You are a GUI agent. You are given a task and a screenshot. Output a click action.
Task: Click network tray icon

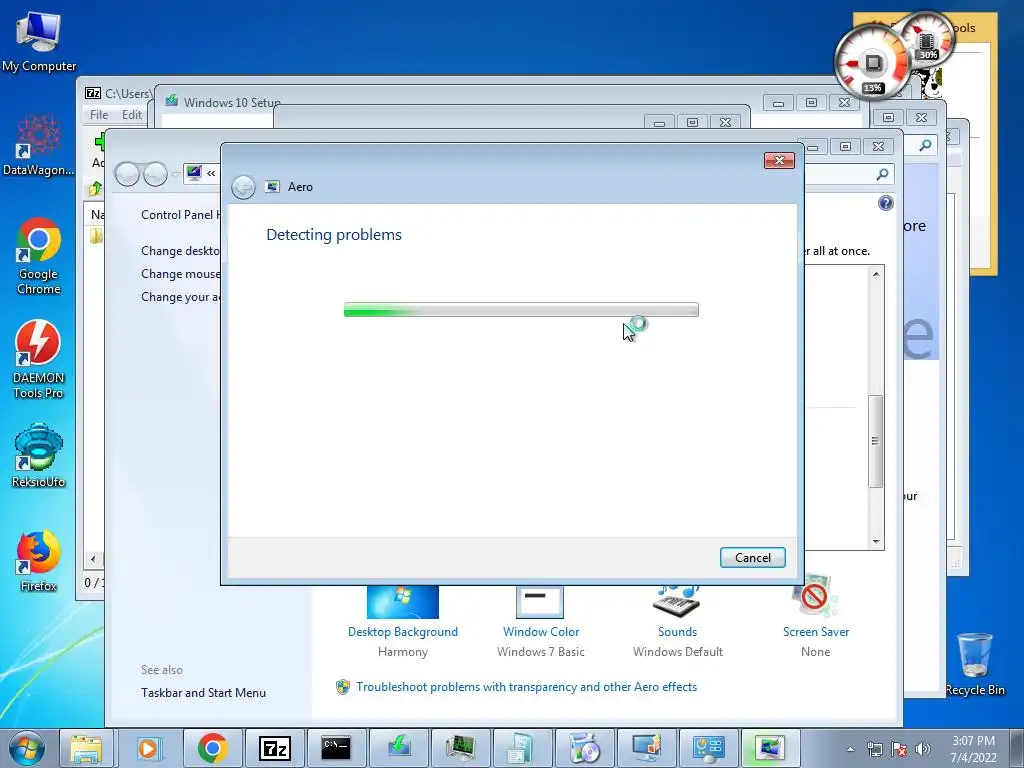(874, 749)
